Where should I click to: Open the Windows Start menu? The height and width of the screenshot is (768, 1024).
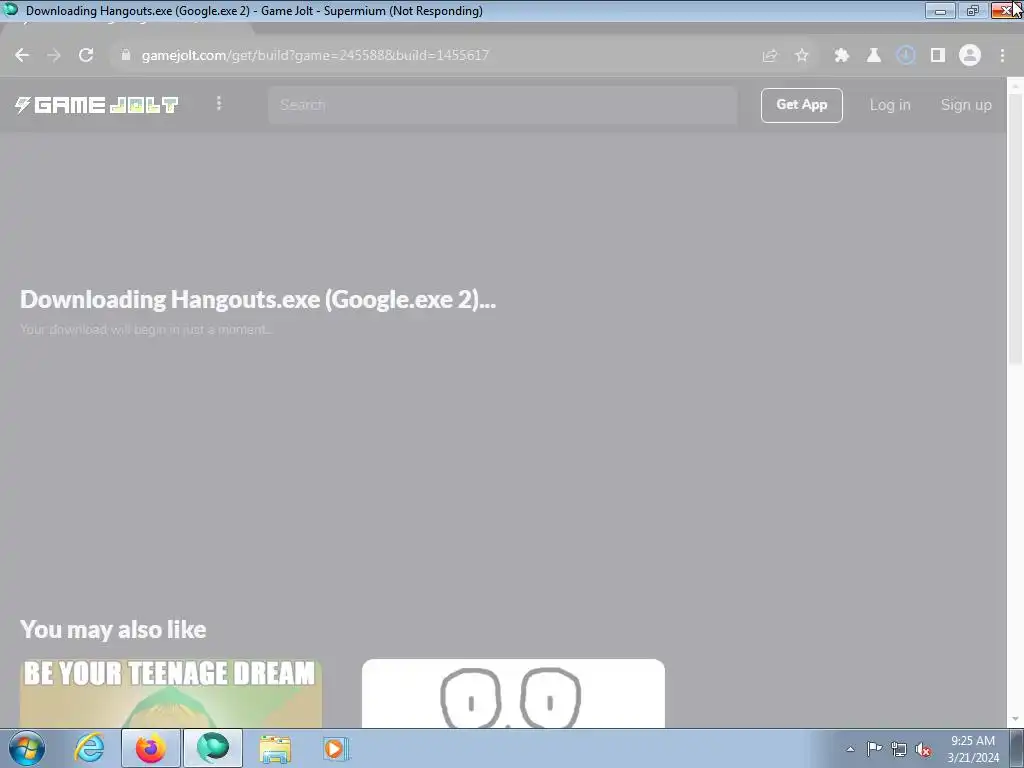(x=27, y=748)
